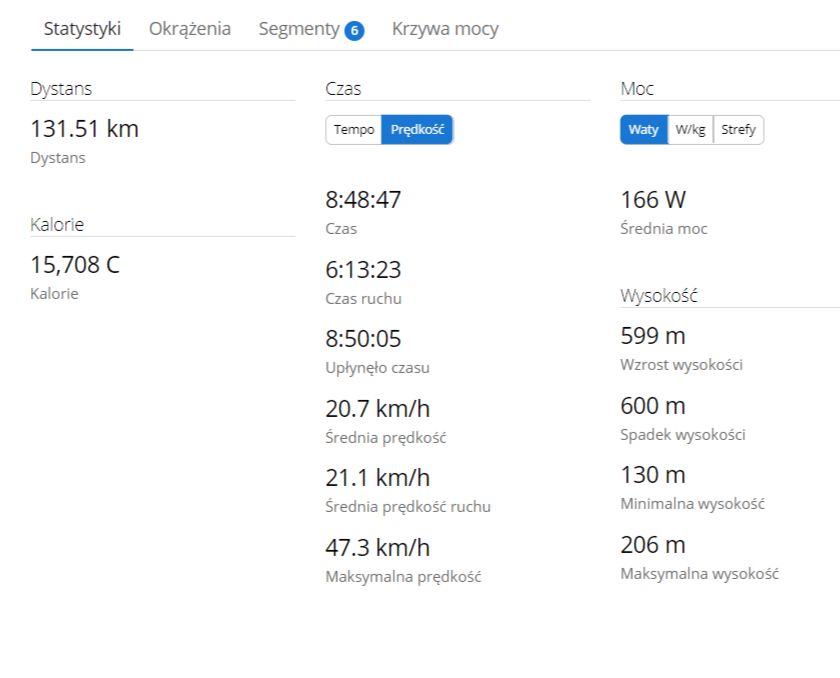
Task: Click the 206 m maximum elevation value
Action: 653,545
